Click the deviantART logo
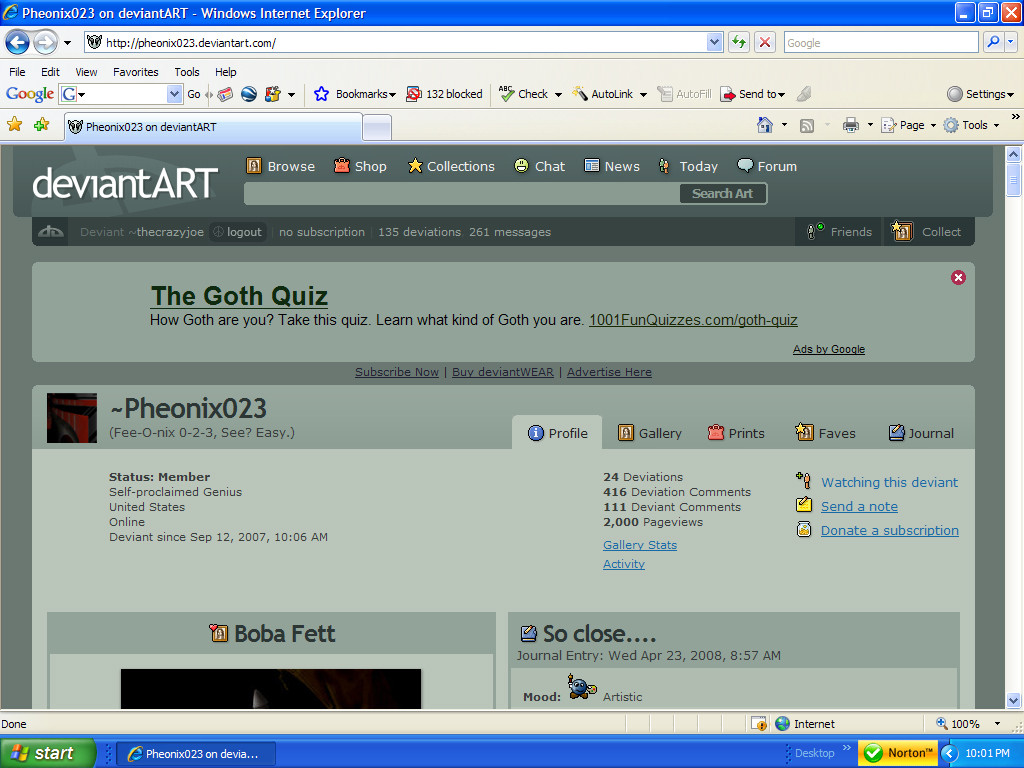The width and height of the screenshot is (1024, 768). pos(125,184)
